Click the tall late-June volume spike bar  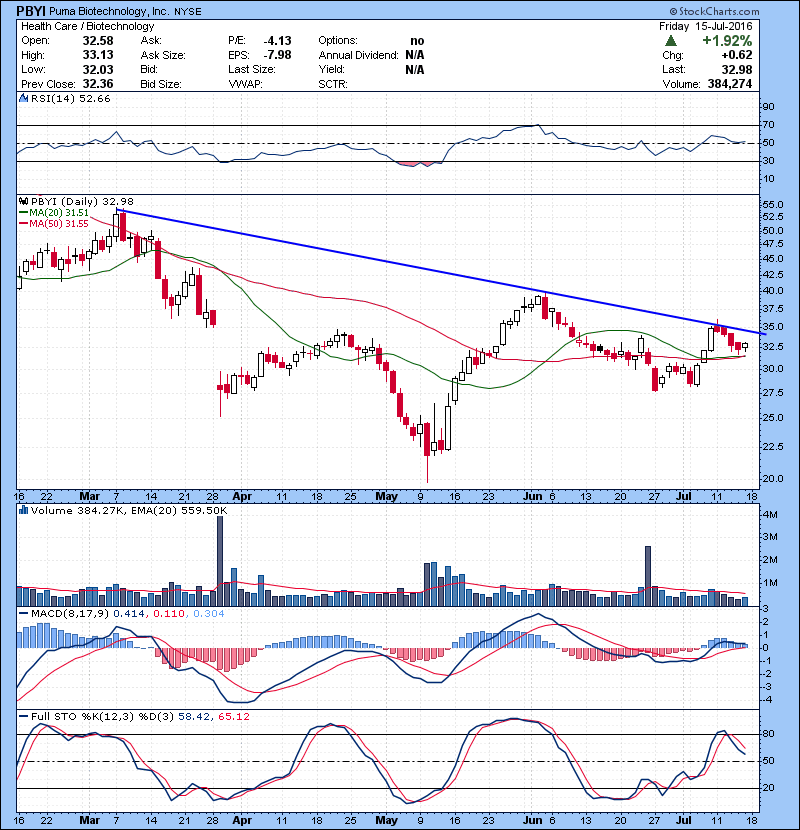648,576
